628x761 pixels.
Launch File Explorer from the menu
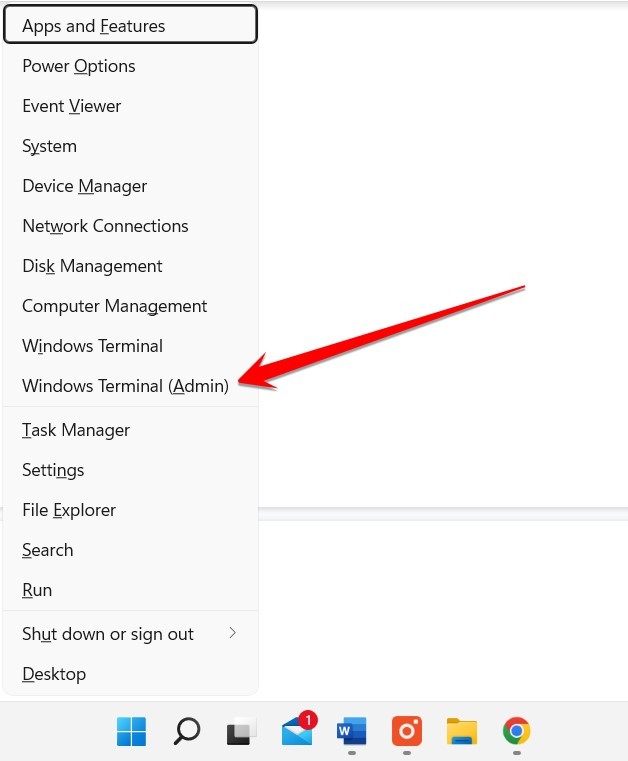130,510
